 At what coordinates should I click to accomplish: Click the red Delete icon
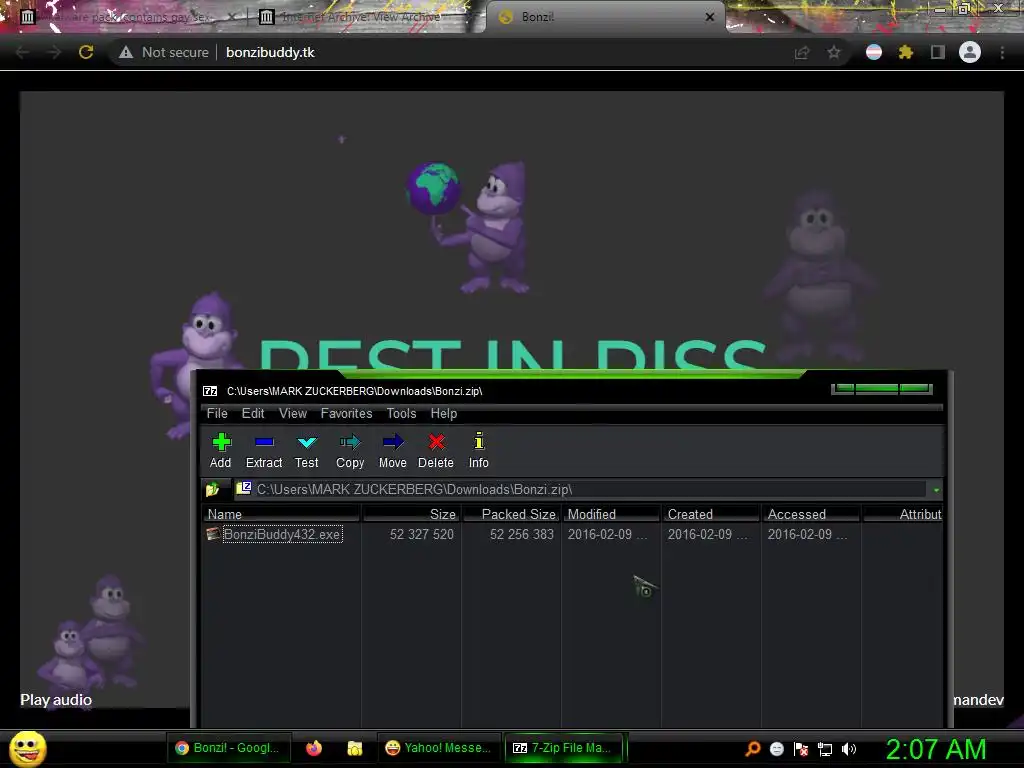436,443
